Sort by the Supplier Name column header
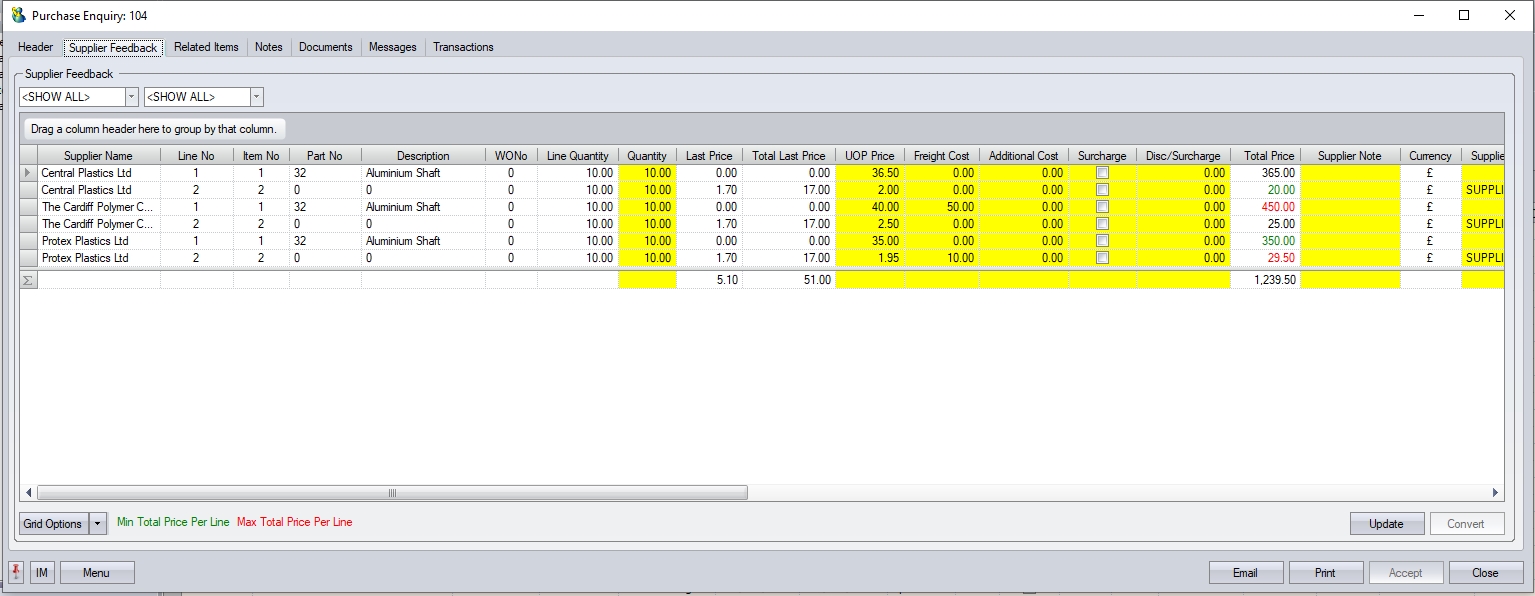 98,156
